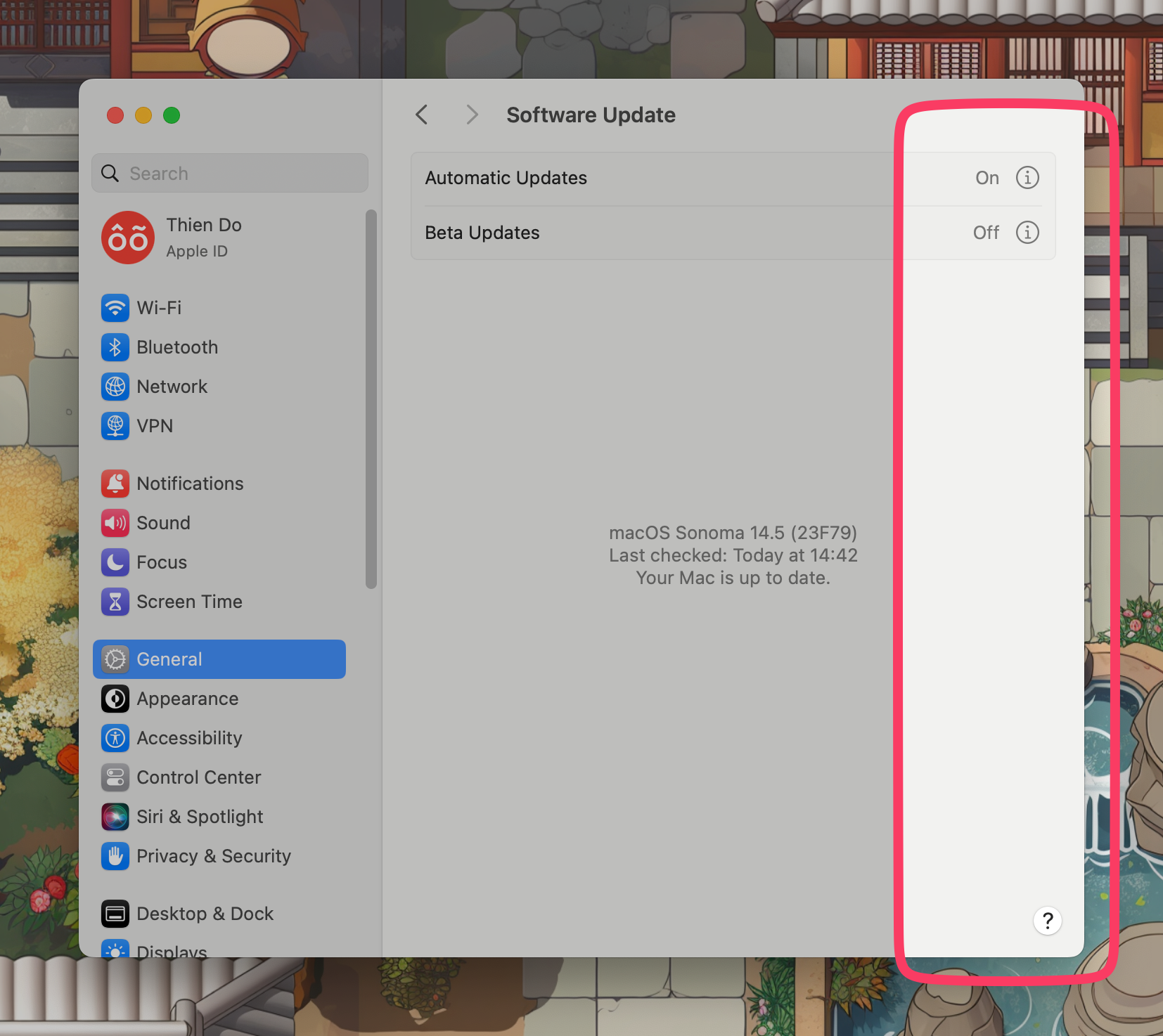Select Screen Time in the sidebar
The width and height of the screenshot is (1163, 1036).
[x=219, y=602]
